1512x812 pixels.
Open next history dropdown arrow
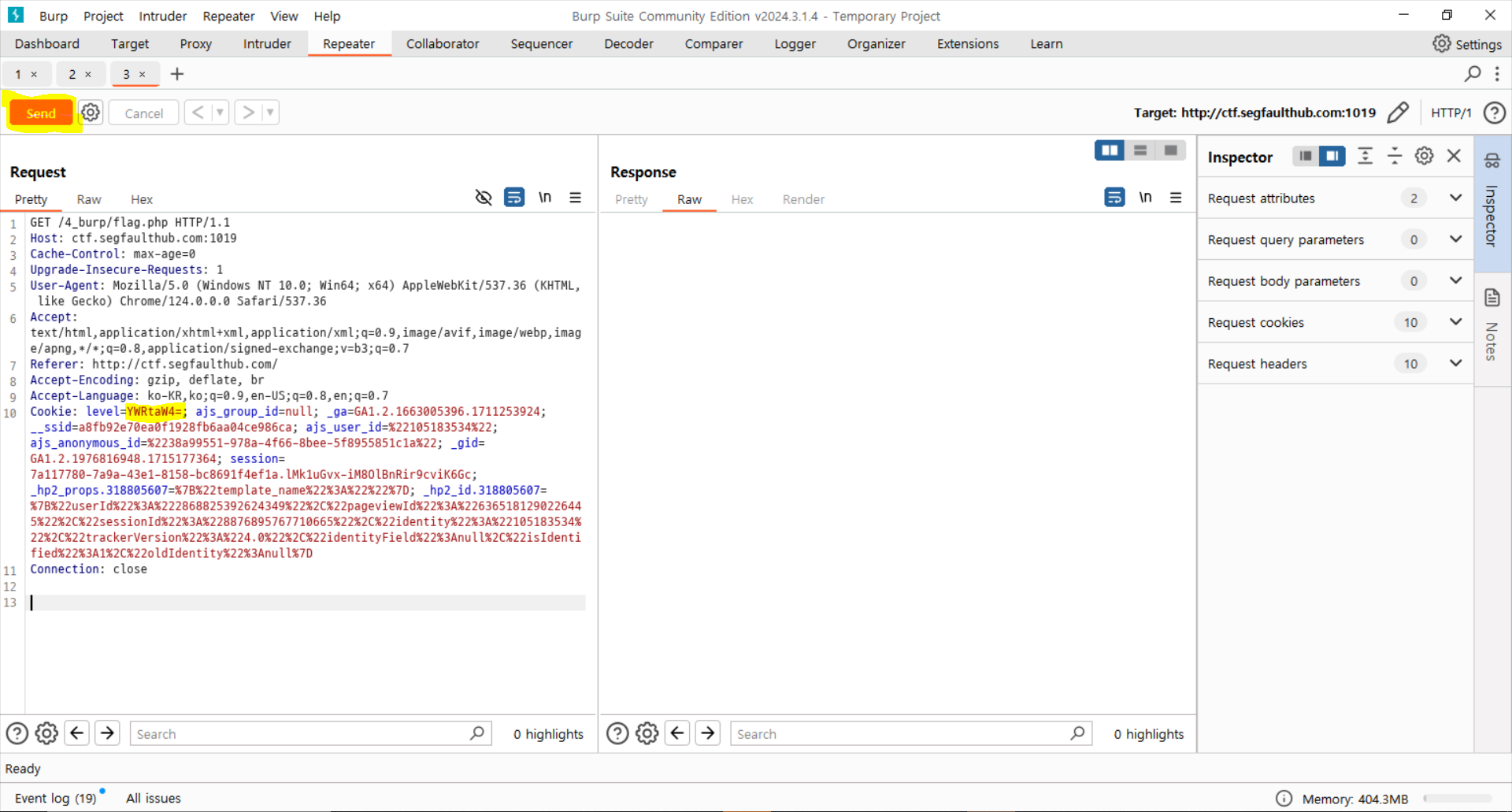(x=270, y=113)
